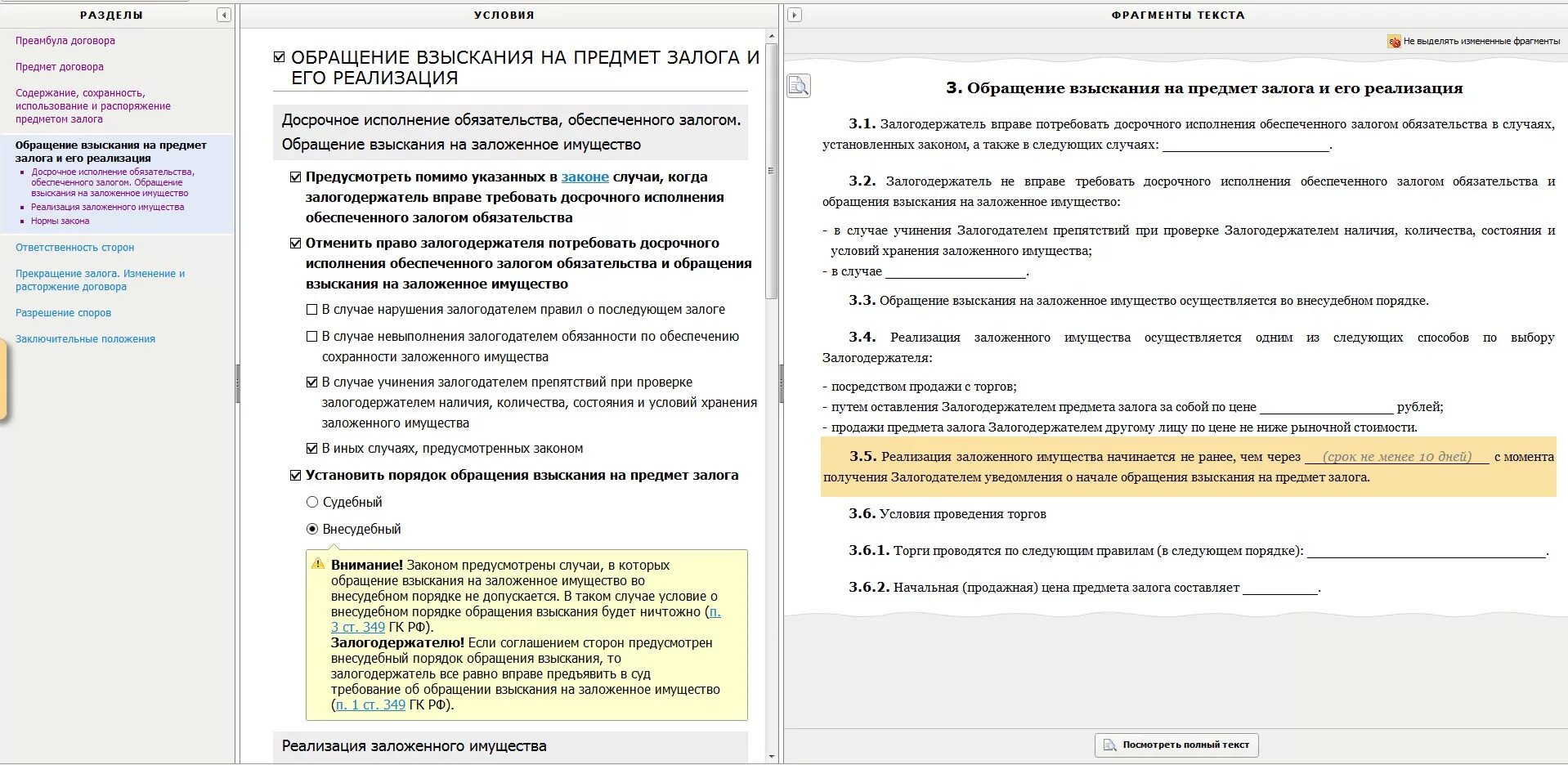This screenshot has height=765, width=1568.
Task: Uncheck Отменить право залогодержателя потребовать досрочного исполнения
Action: coord(295,244)
